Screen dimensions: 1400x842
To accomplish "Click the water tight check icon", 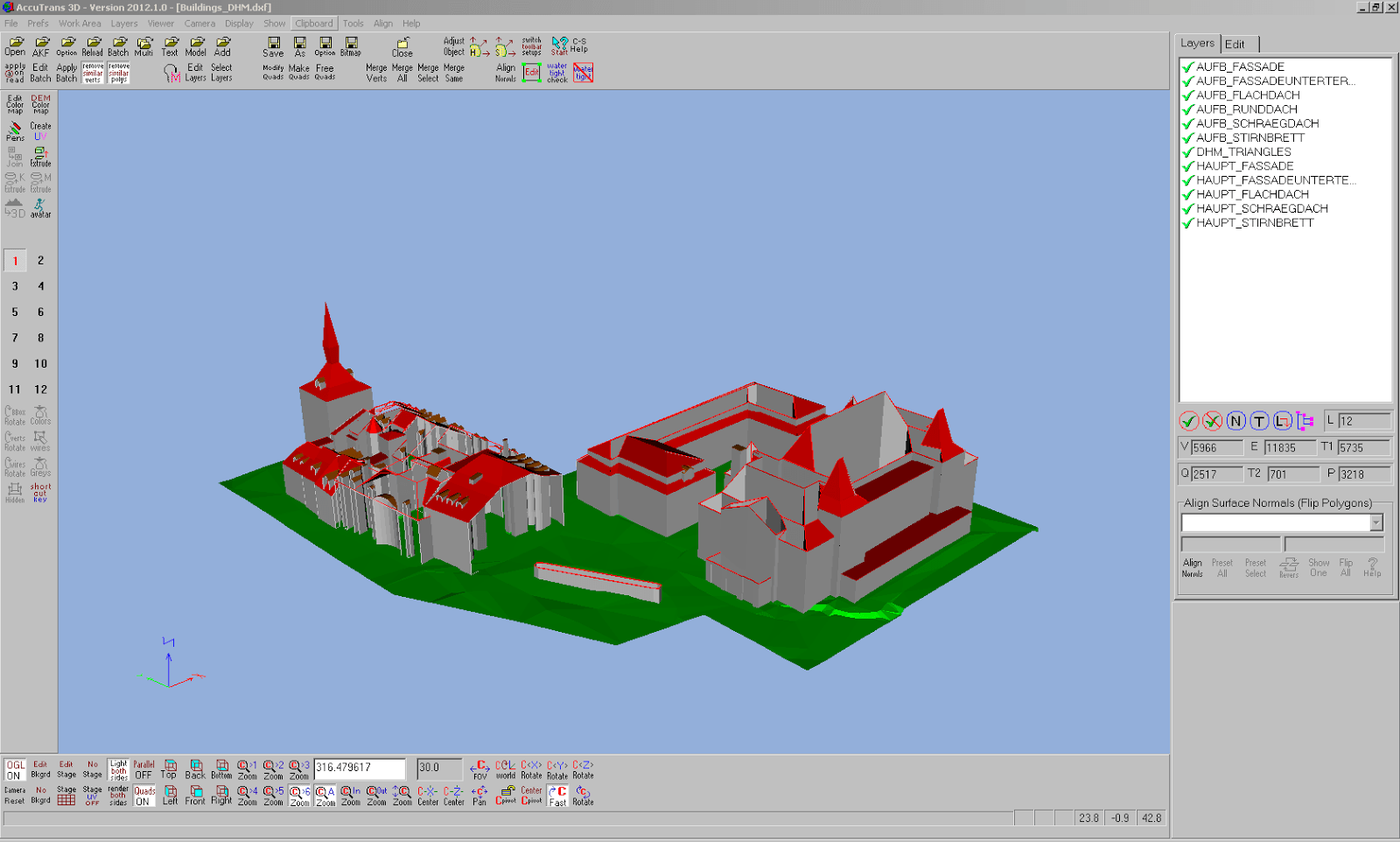I will tap(557, 73).
